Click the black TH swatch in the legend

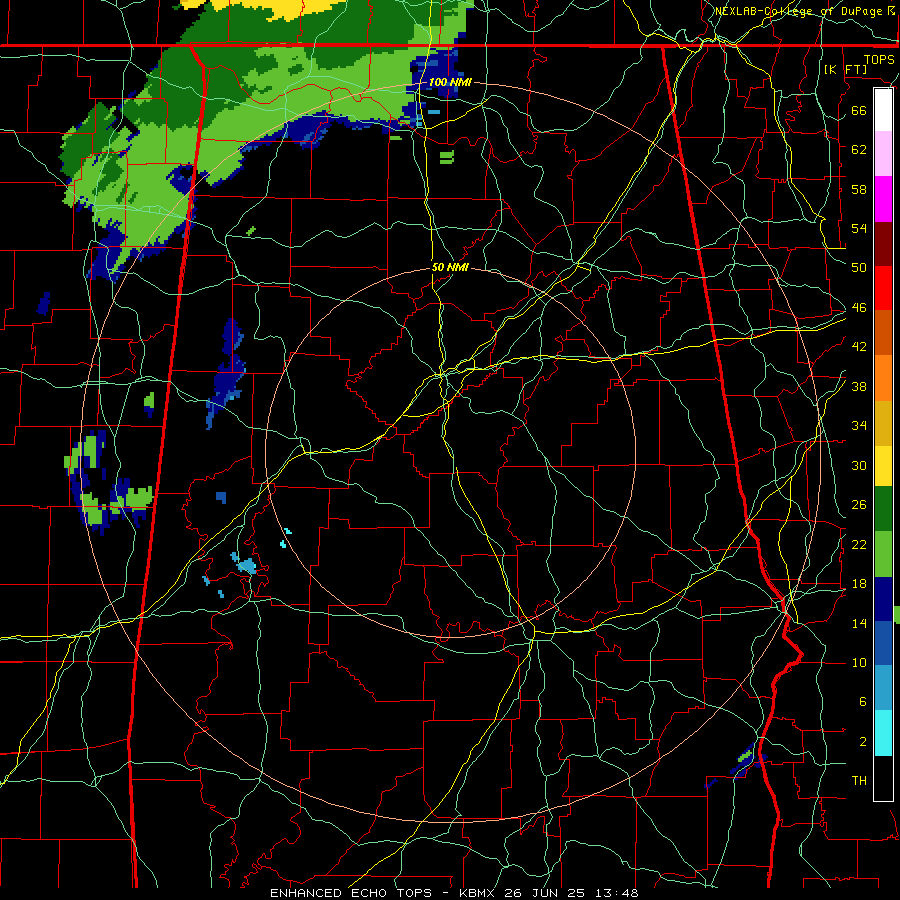[x=883, y=778]
